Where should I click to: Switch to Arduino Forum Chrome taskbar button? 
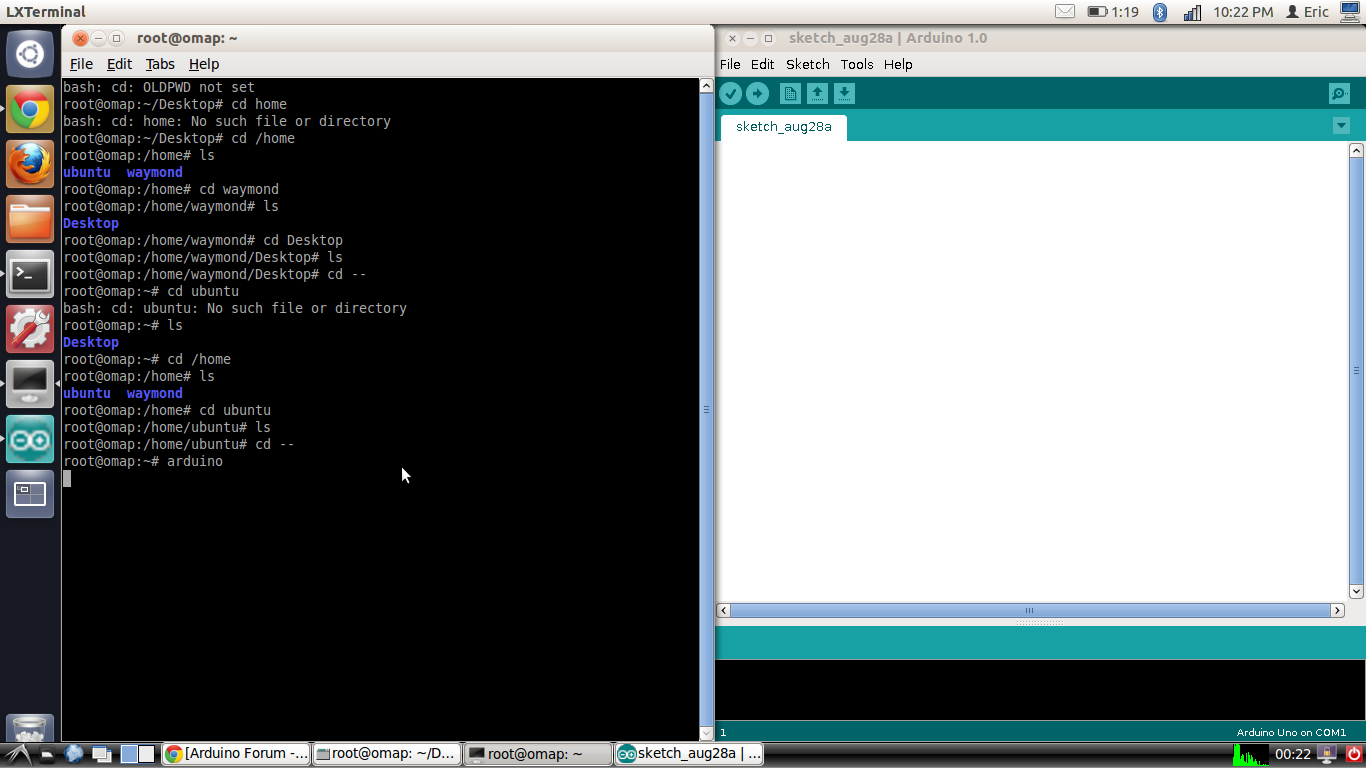point(236,754)
